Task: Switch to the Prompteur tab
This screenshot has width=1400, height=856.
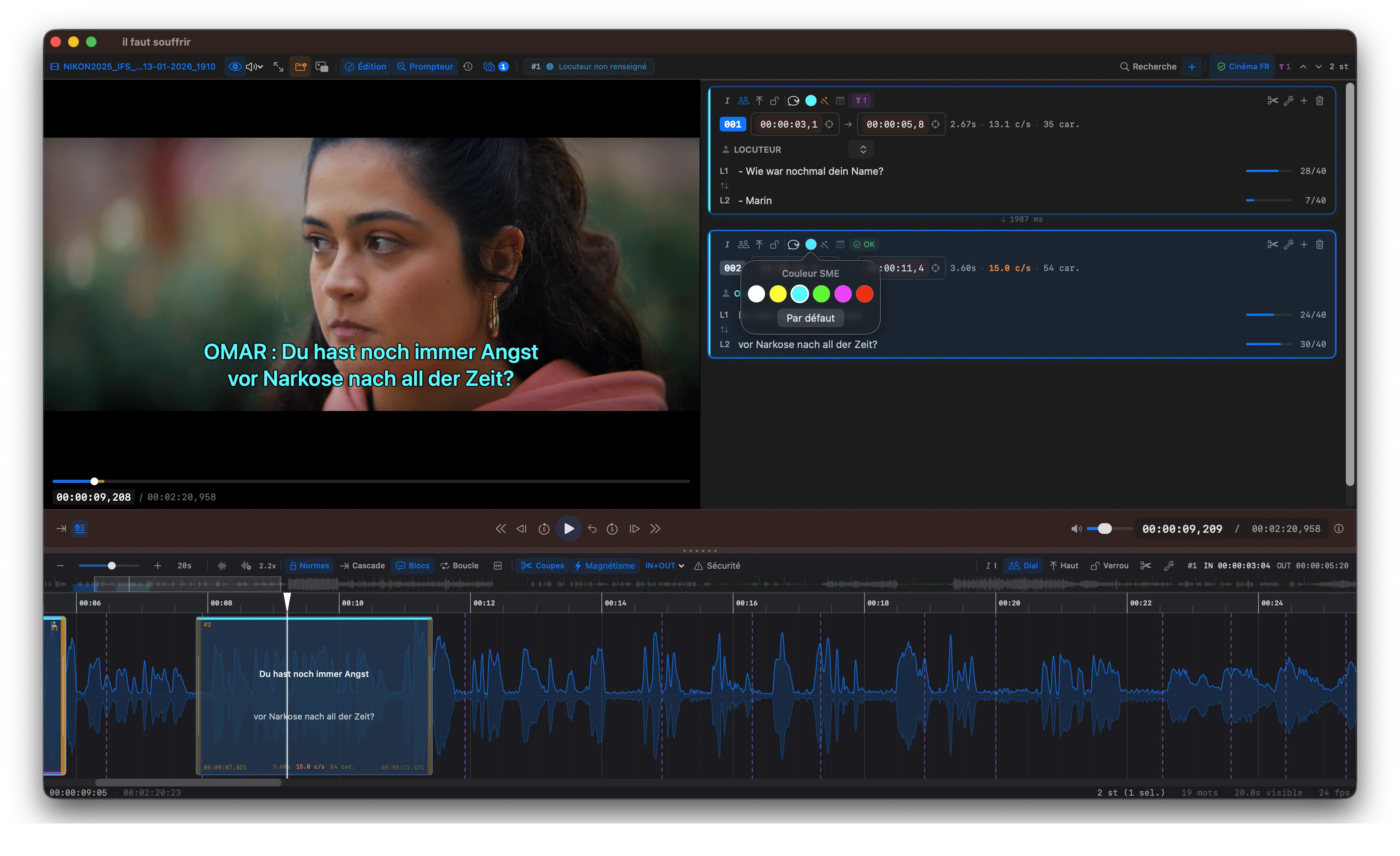Action: (x=425, y=67)
